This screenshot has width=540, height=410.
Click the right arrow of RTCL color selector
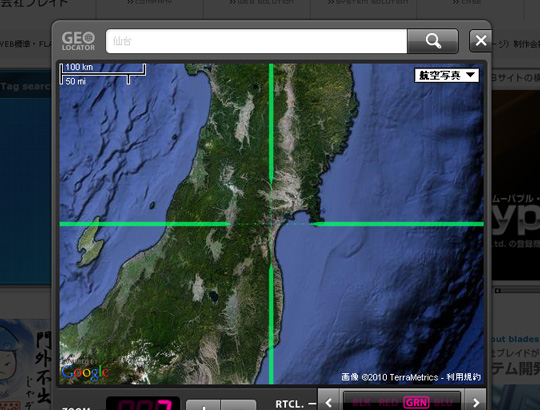(476, 402)
